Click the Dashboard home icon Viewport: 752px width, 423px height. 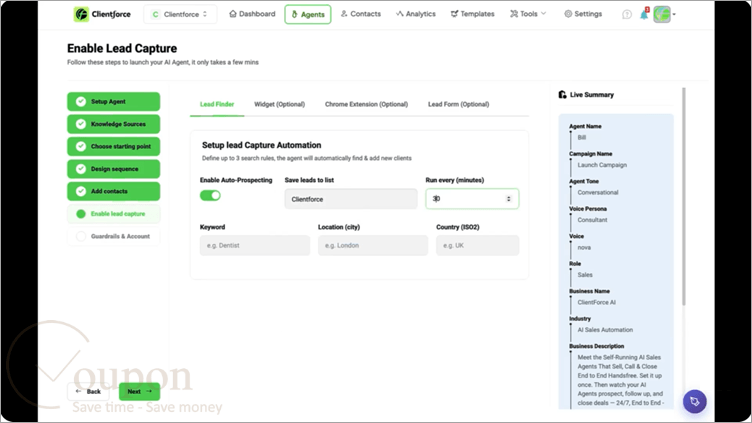(233, 14)
